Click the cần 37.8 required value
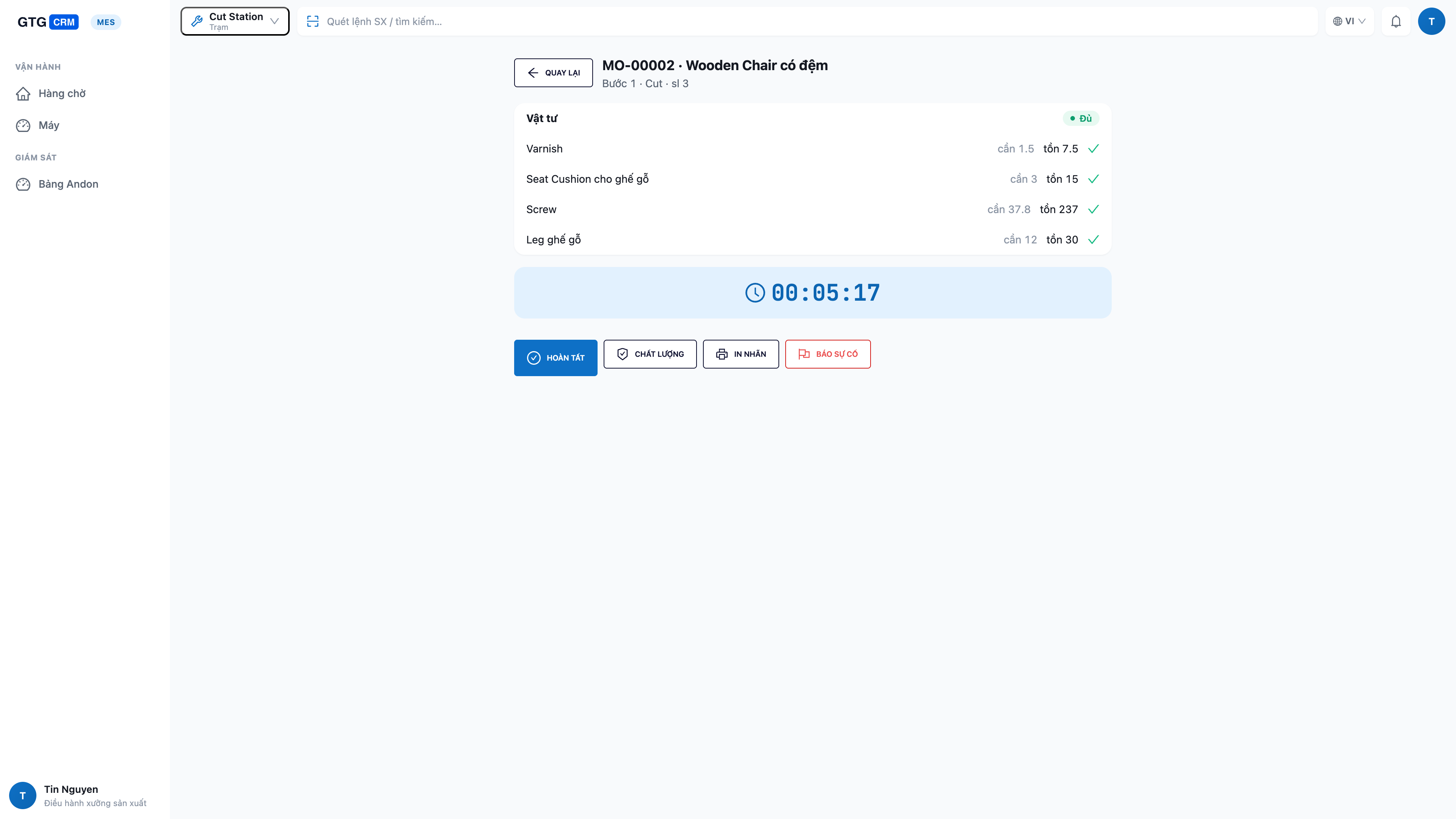 (1008, 209)
